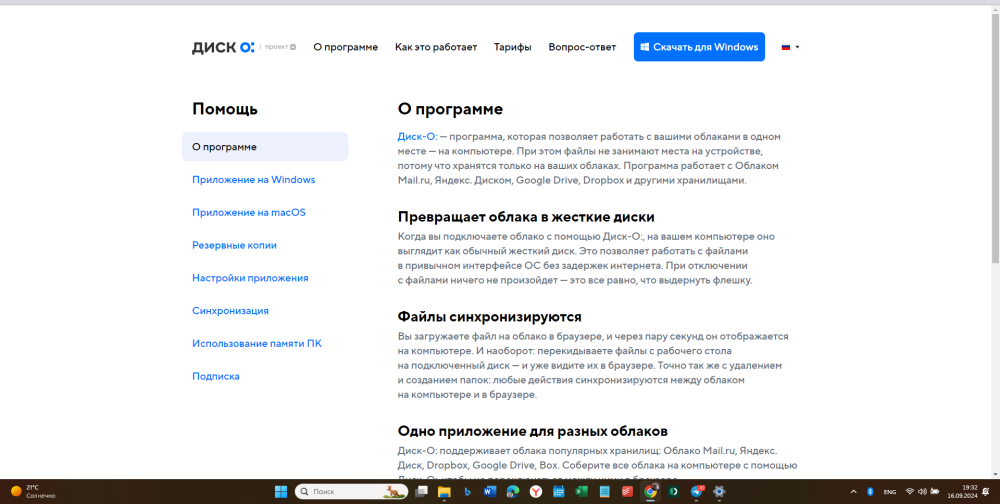Open the notifications bell icon
1000x504 pixels.
[987, 492]
